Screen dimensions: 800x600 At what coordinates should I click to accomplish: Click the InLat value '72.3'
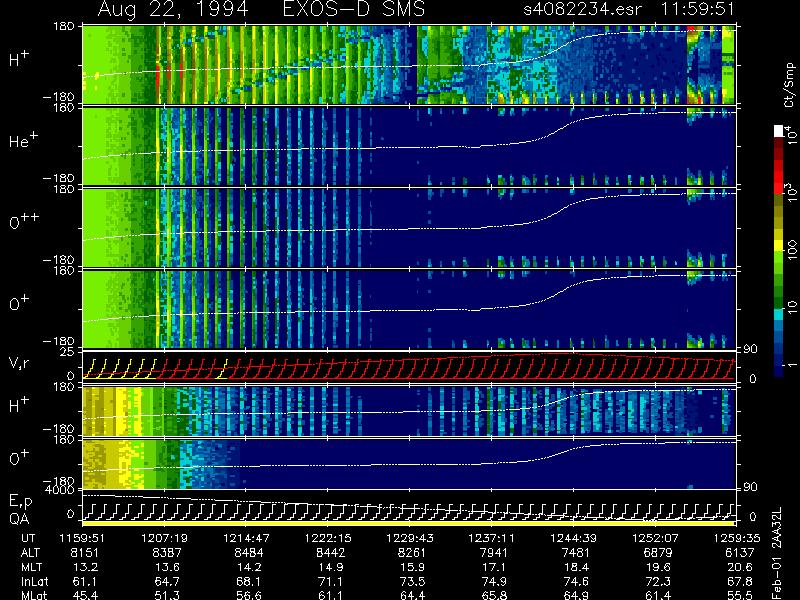coord(659,581)
